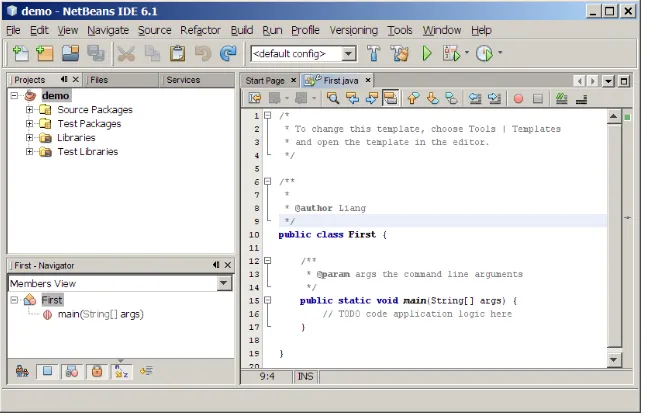
Task: Open Debug main project dropdown arrow
Action: 467,52
